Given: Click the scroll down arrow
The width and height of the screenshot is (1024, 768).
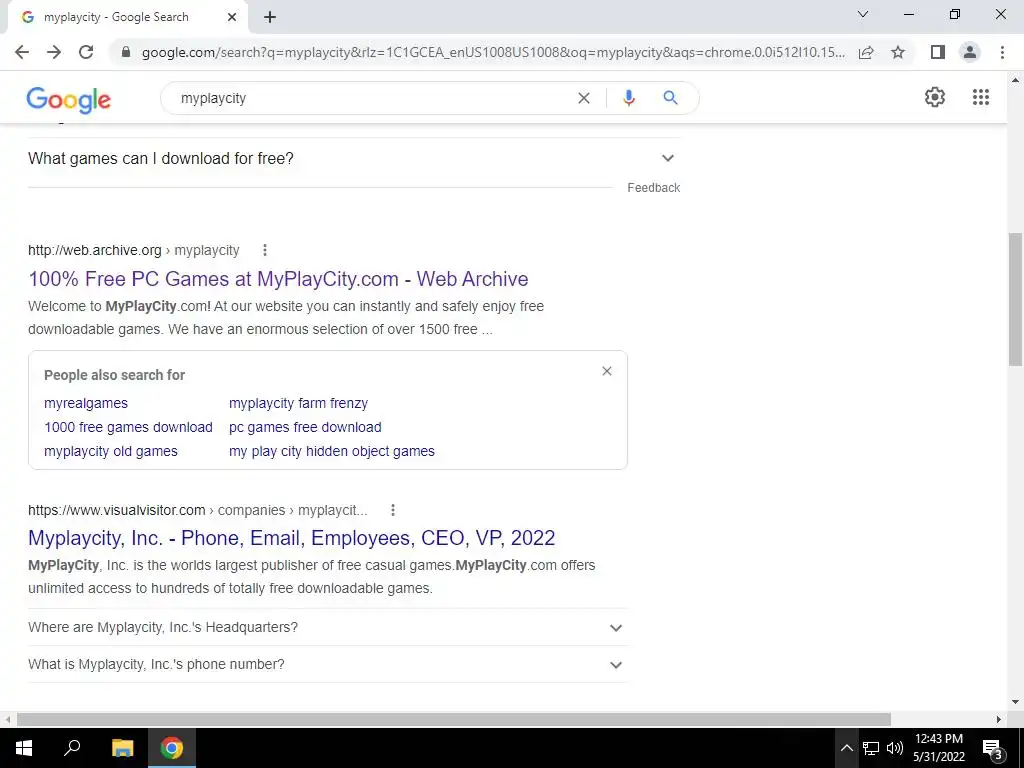Looking at the screenshot, I should (1015, 702).
